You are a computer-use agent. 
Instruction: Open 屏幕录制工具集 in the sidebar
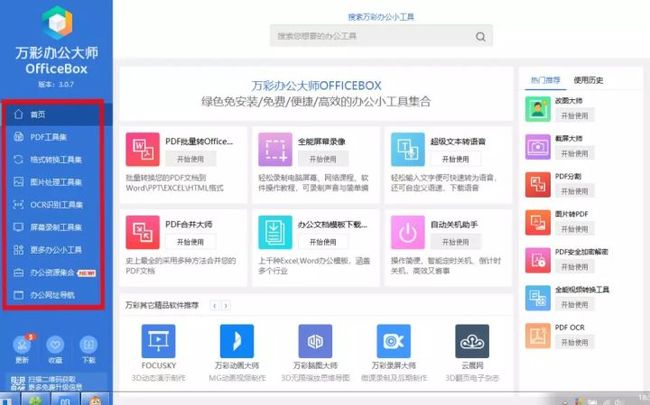(56, 227)
